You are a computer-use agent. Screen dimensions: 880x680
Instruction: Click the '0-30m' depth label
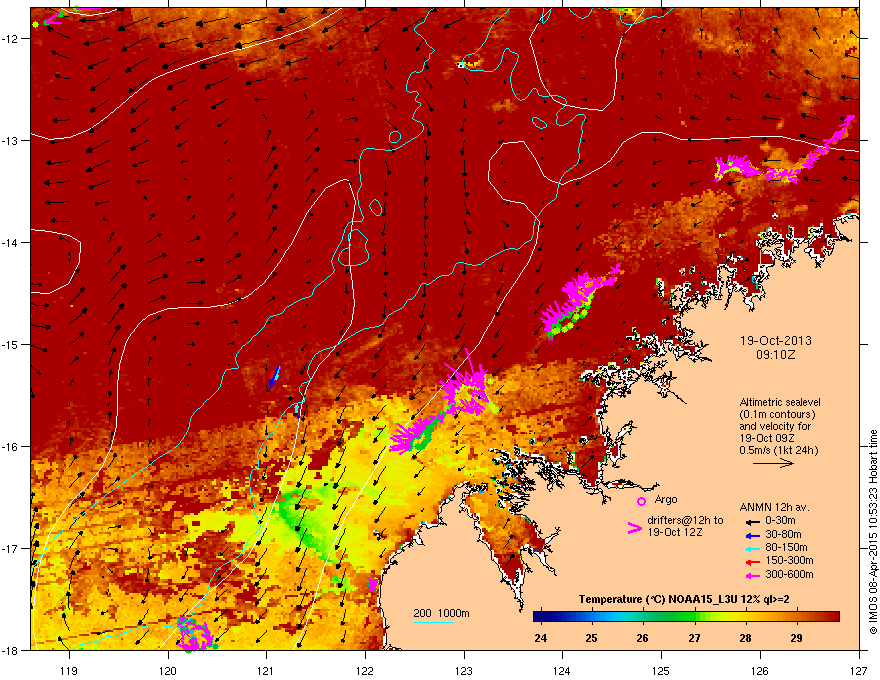[x=780, y=521]
